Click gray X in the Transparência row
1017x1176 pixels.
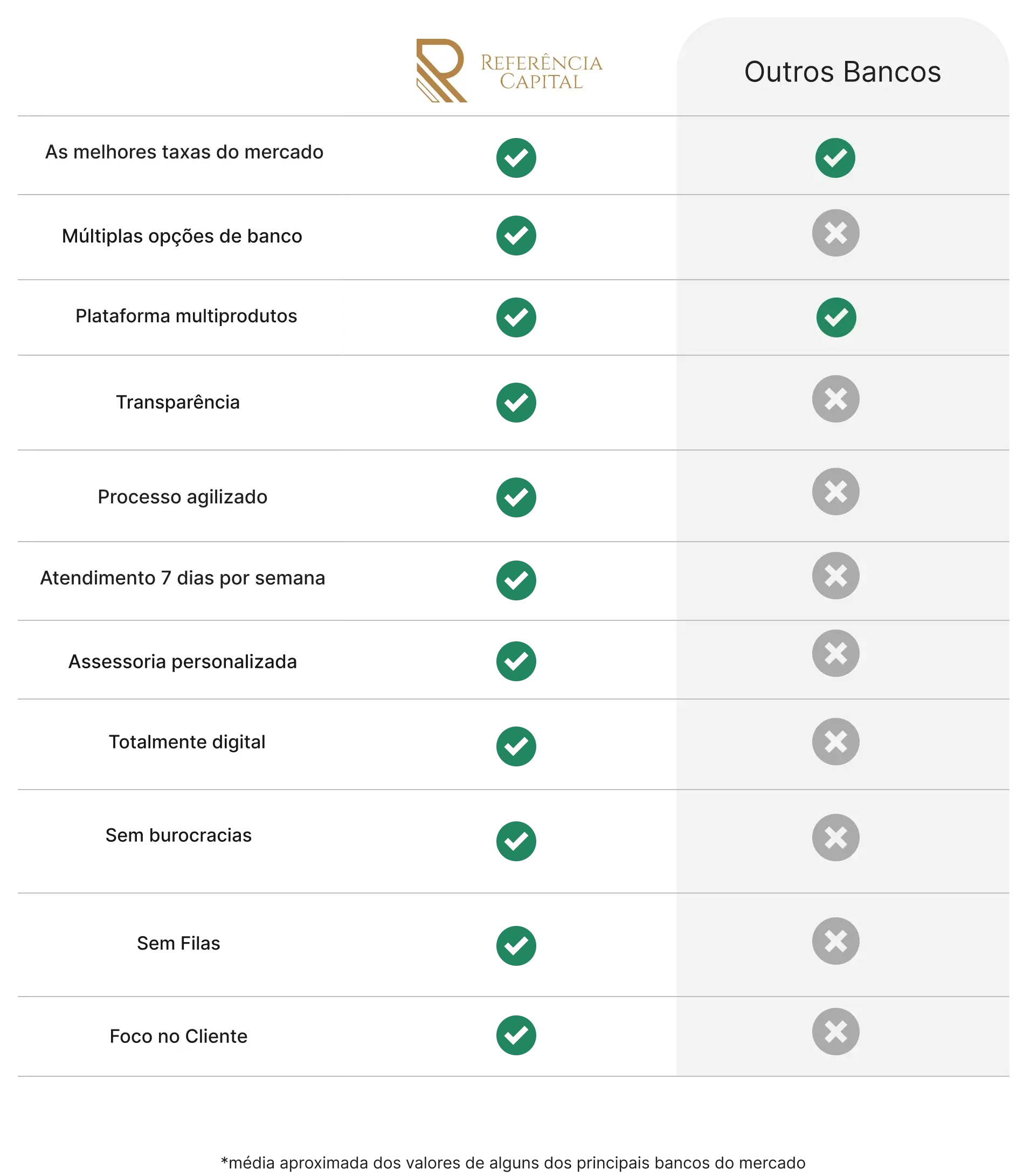click(835, 399)
